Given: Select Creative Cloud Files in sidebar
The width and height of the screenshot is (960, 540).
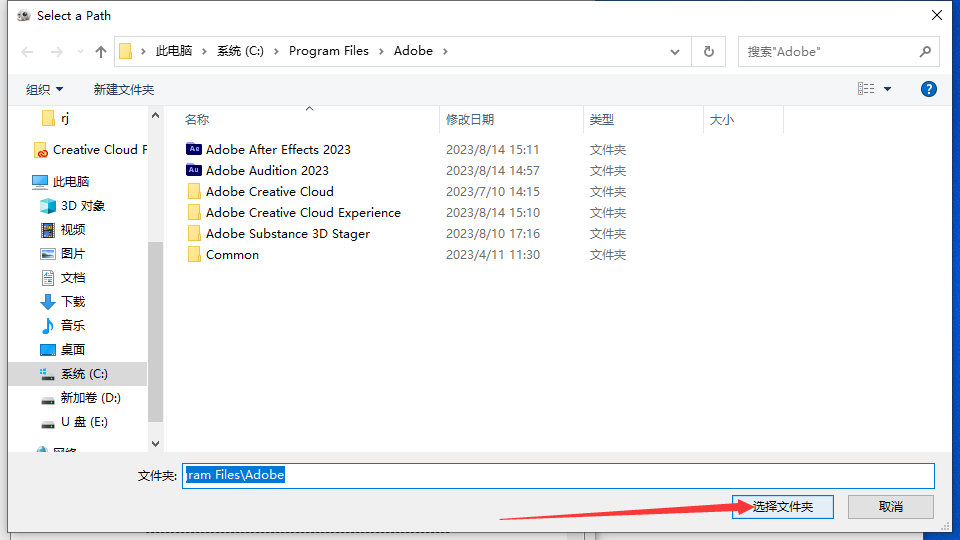Looking at the screenshot, I should (x=98, y=149).
